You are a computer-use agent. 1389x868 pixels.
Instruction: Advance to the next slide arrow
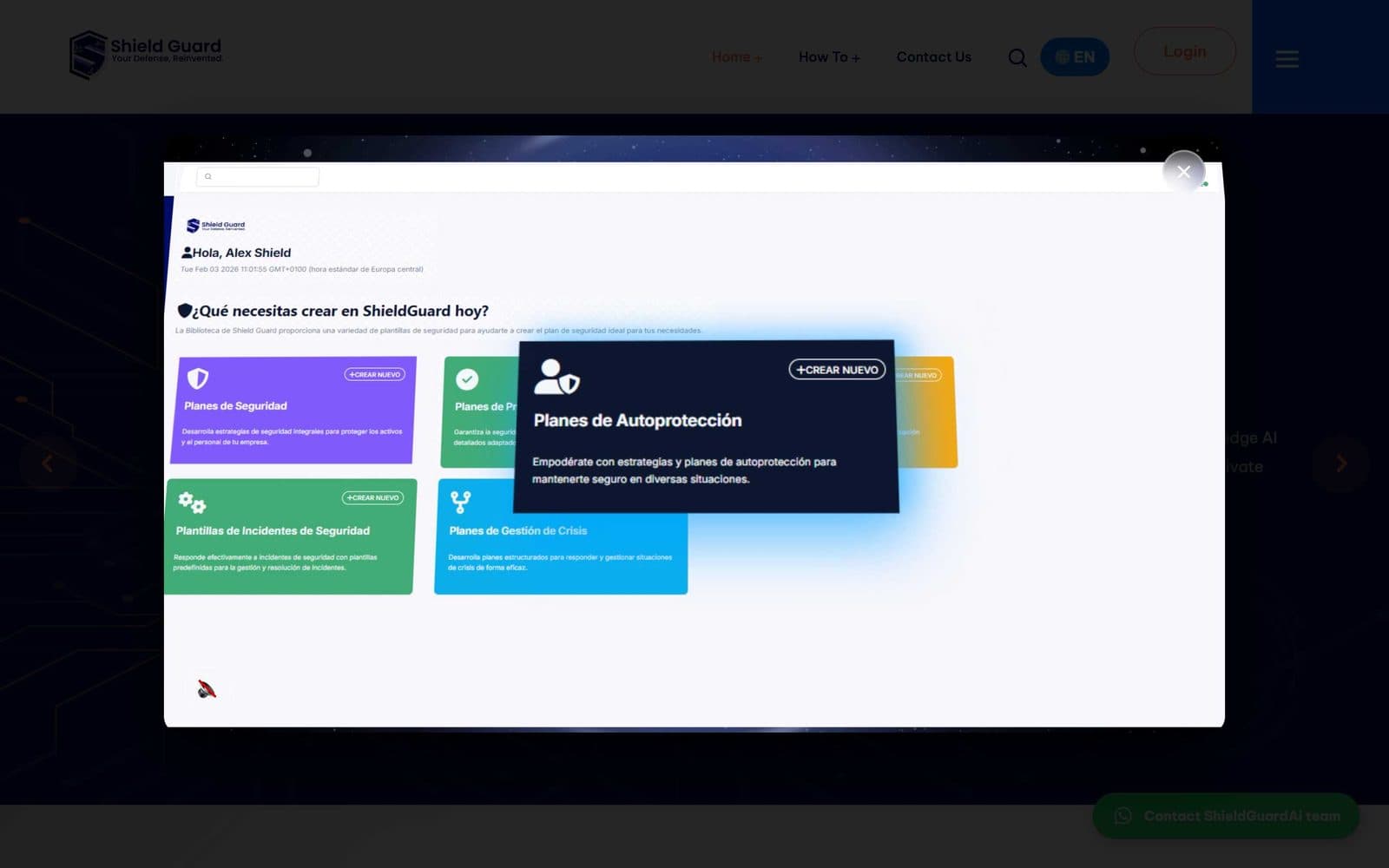click(x=1341, y=464)
